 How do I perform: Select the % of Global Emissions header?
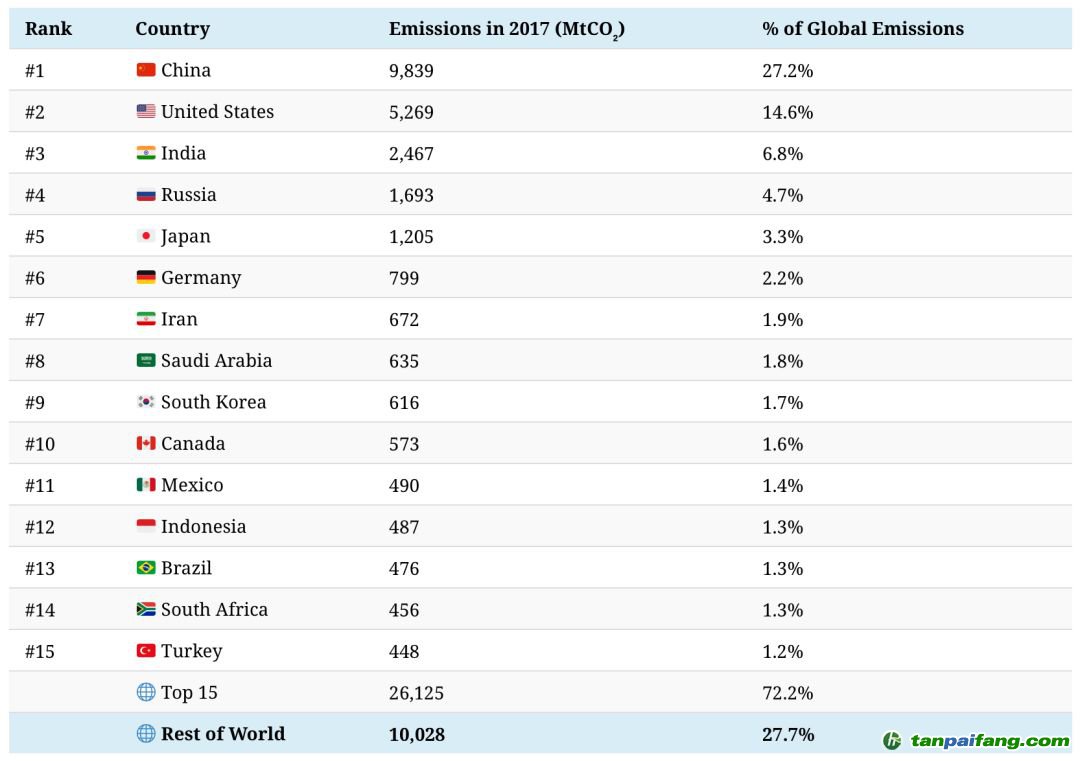862,29
